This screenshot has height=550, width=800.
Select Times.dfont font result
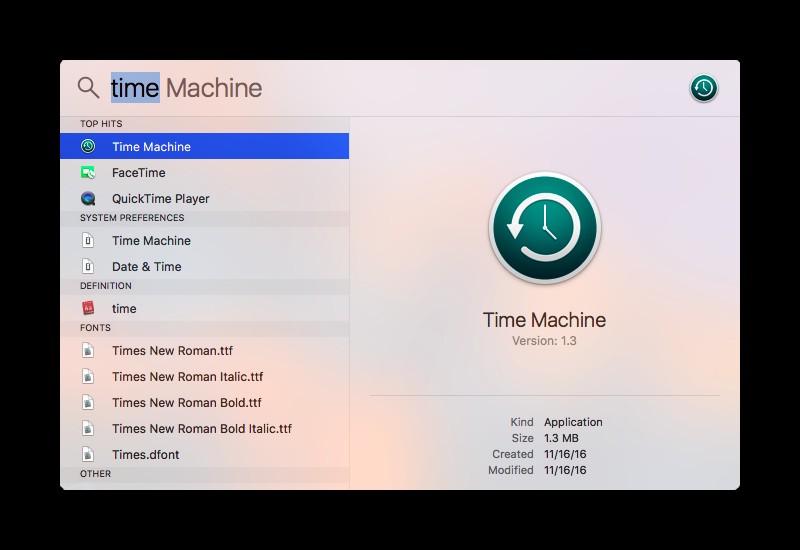pos(205,455)
